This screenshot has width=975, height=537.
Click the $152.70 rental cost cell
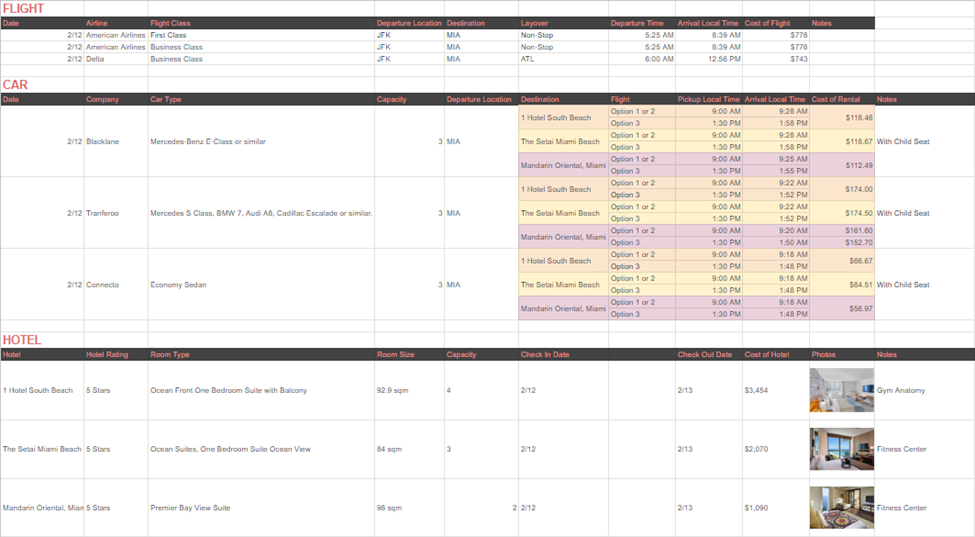pos(842,242)
